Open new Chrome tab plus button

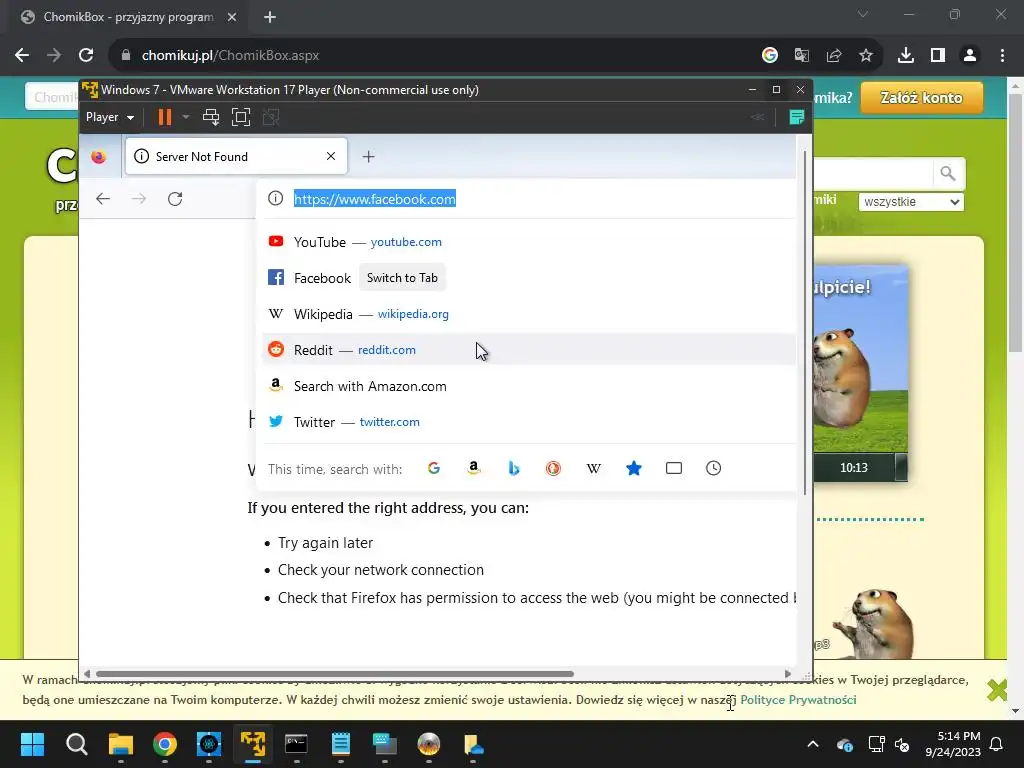270,17
